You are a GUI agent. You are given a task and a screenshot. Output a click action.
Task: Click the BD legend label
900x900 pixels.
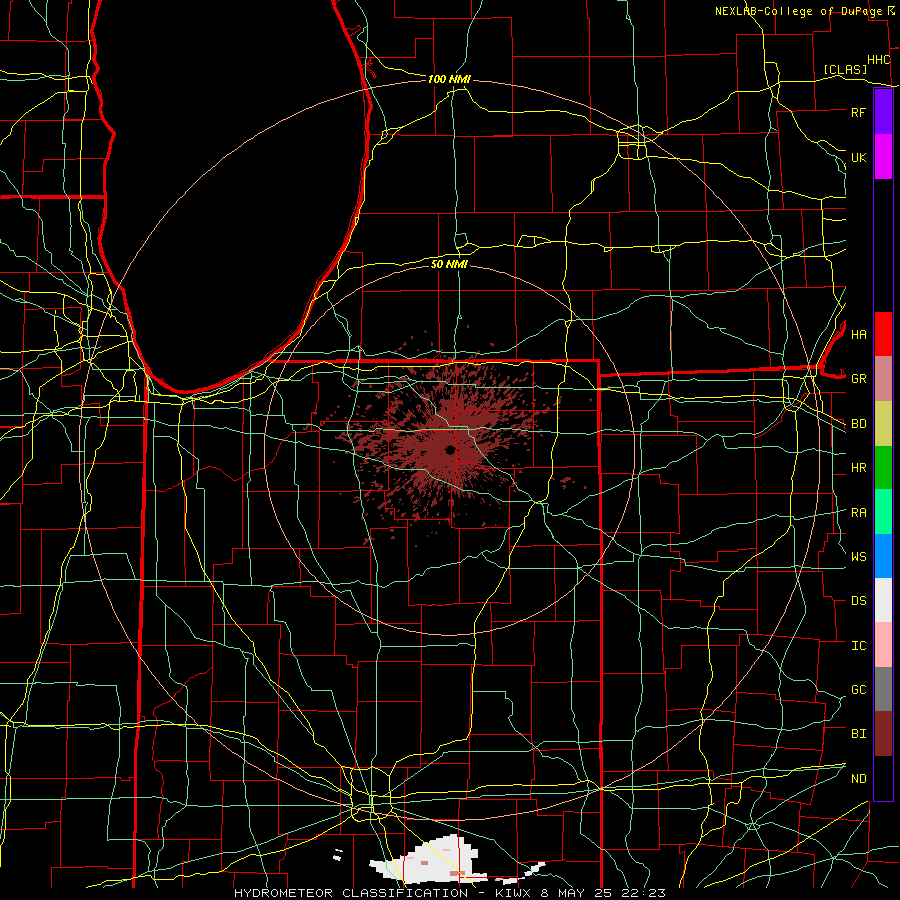click(x=858, y=424)
